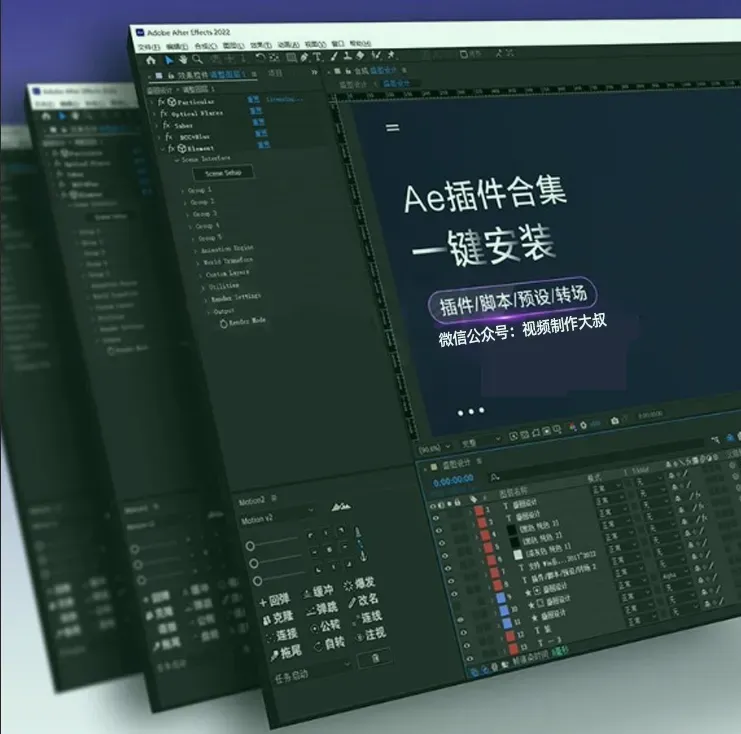The width and height of the screenshot is (741, 734).
Task: Click the 改名 rename tool in Motion2
Action: point(363,601)
